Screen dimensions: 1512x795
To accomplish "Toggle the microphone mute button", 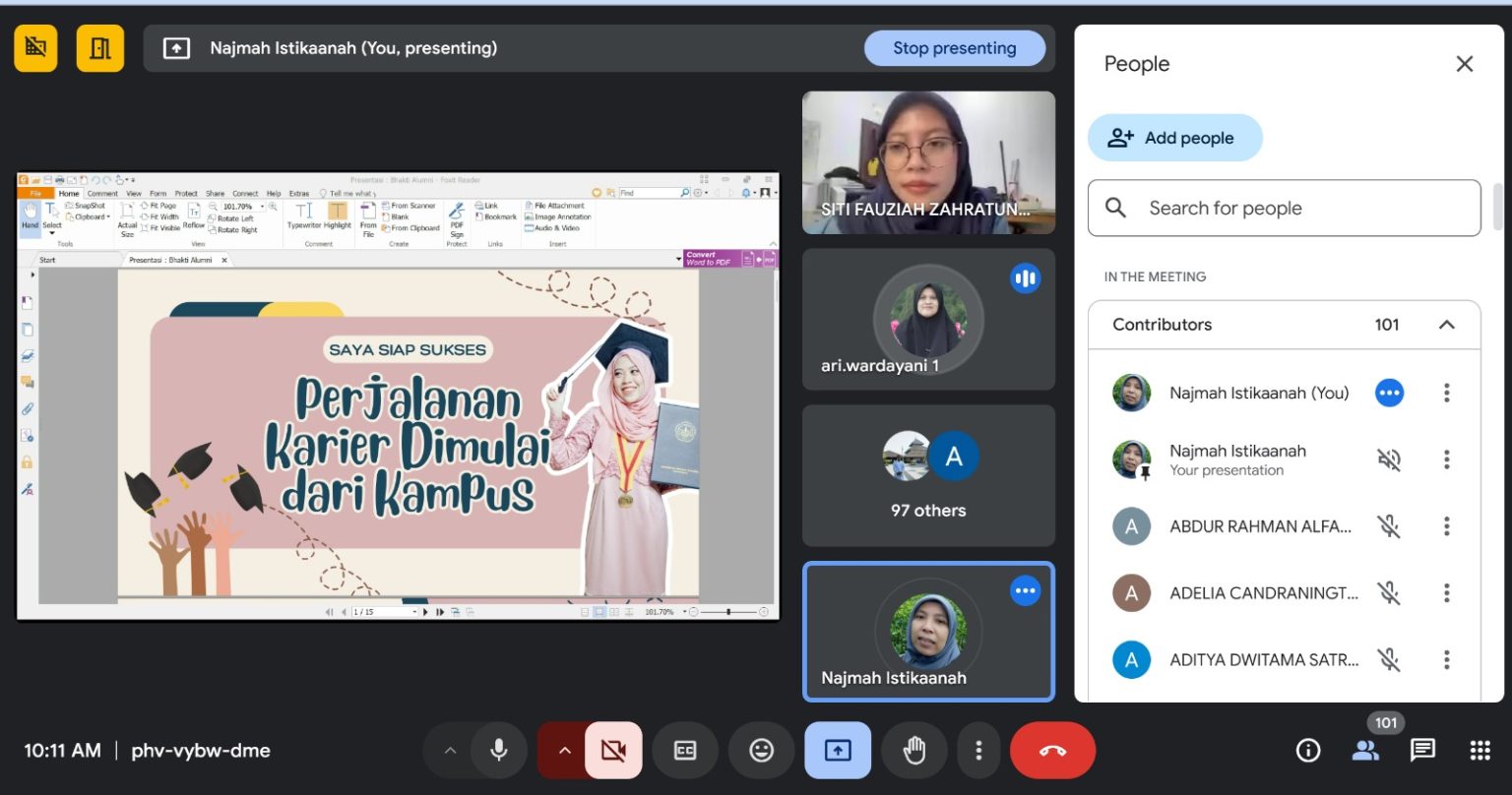I will coord(499,751).
